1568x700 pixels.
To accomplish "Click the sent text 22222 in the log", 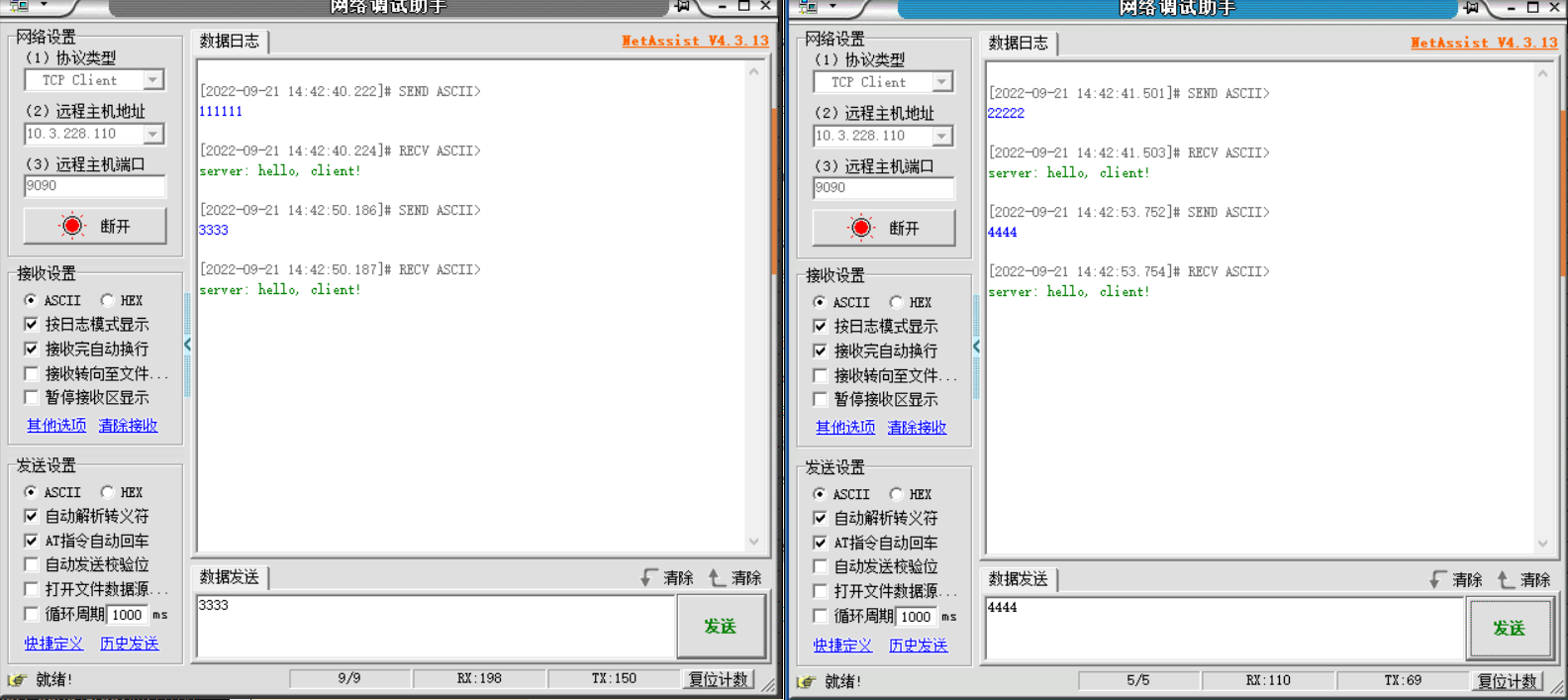I will point(1006,113).
